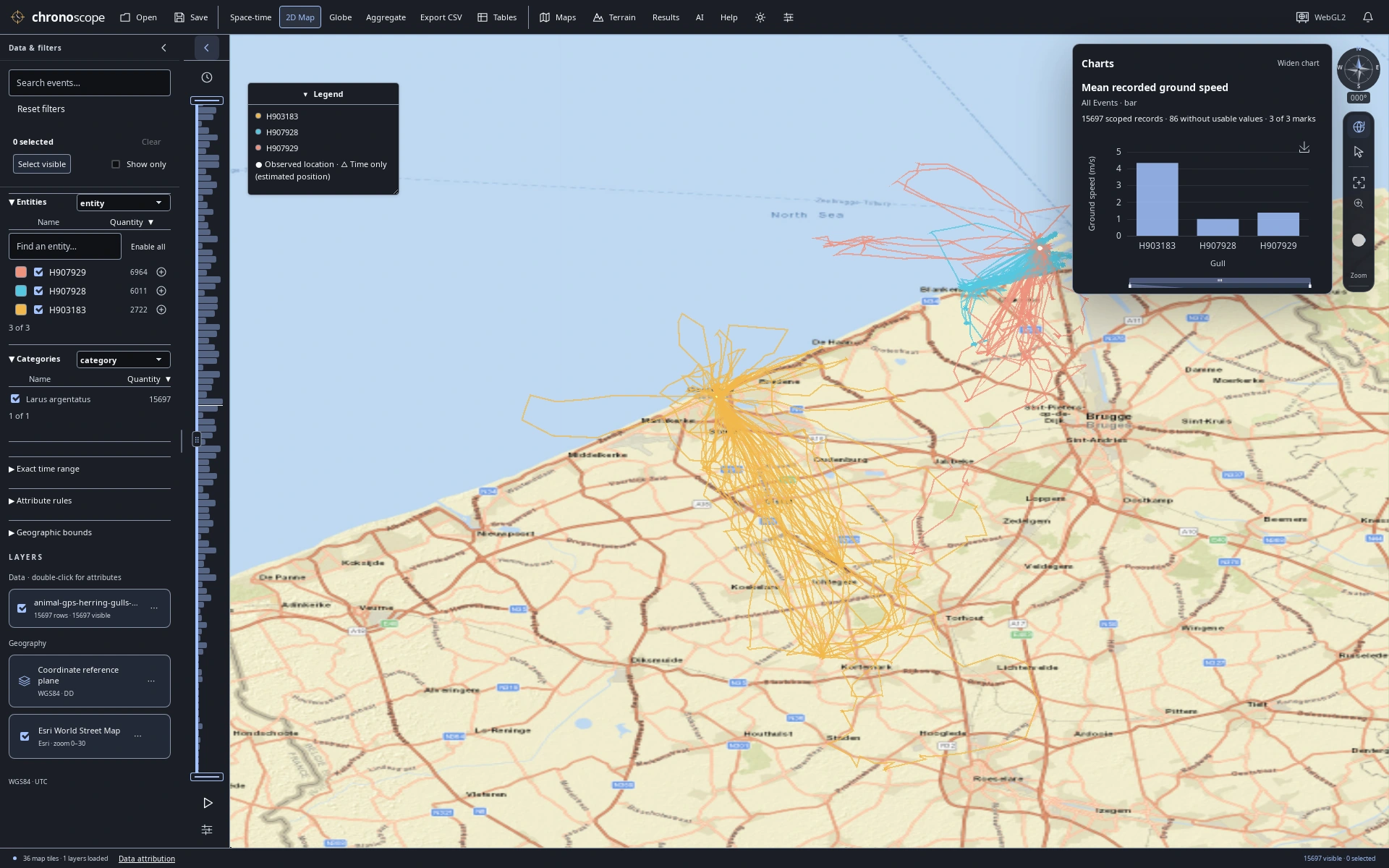The image size is (1389, 868).
Task: Click Widen chart
Action: [x=1298, y=63]
